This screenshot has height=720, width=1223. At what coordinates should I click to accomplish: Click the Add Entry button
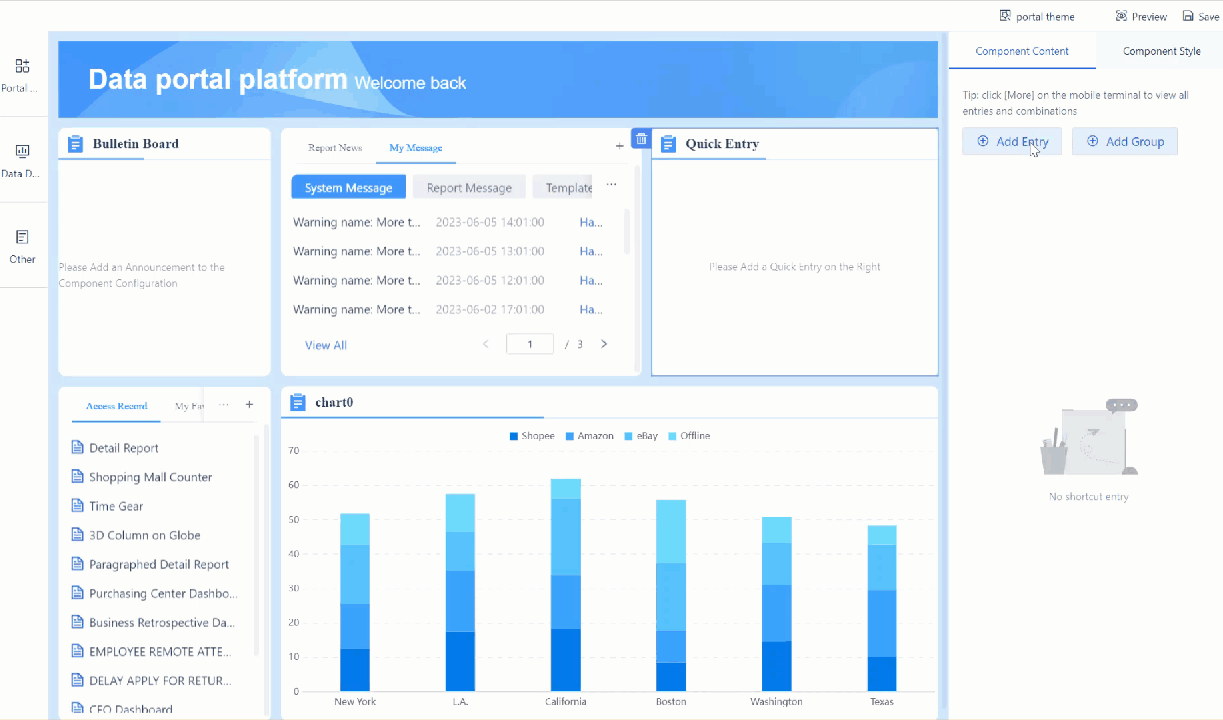click(x=1012, y=141)
